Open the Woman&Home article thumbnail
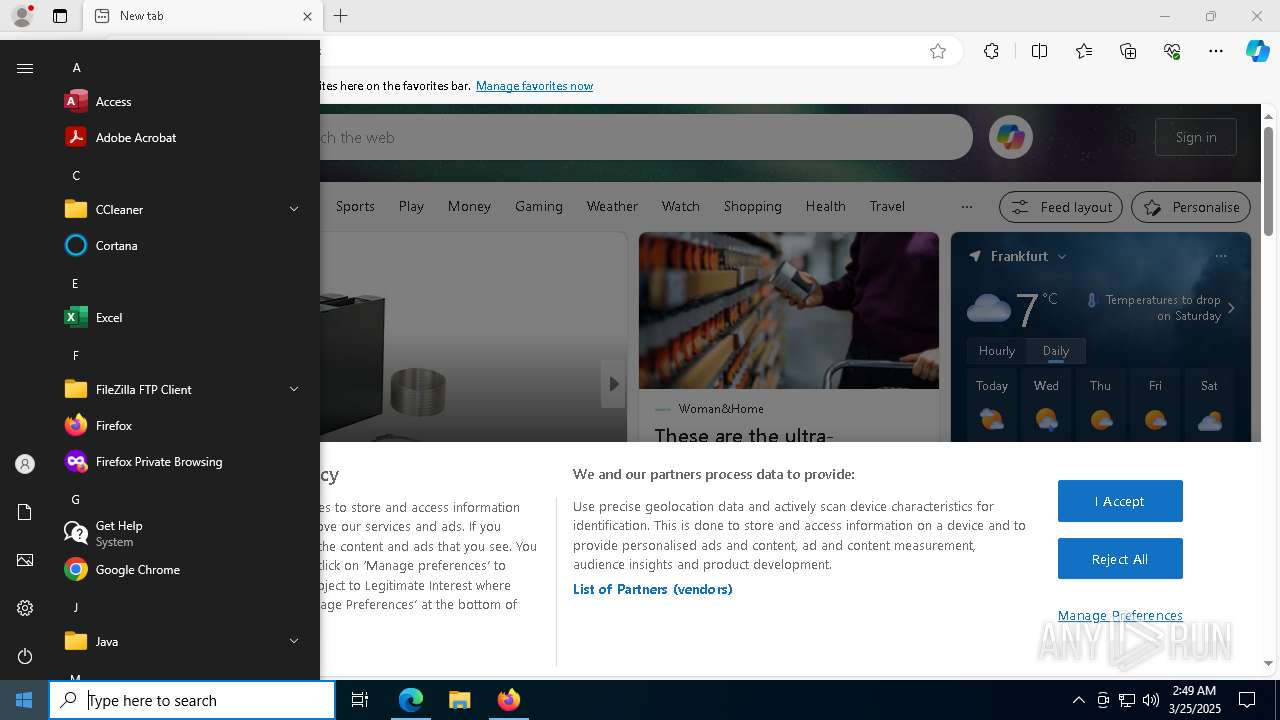This screenshot has height=720, width=1280. click(x=789, y=310)
